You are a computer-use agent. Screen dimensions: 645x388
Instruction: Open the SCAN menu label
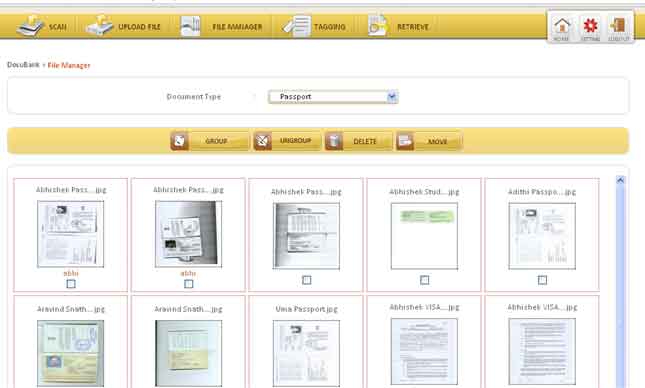point(58,27)
